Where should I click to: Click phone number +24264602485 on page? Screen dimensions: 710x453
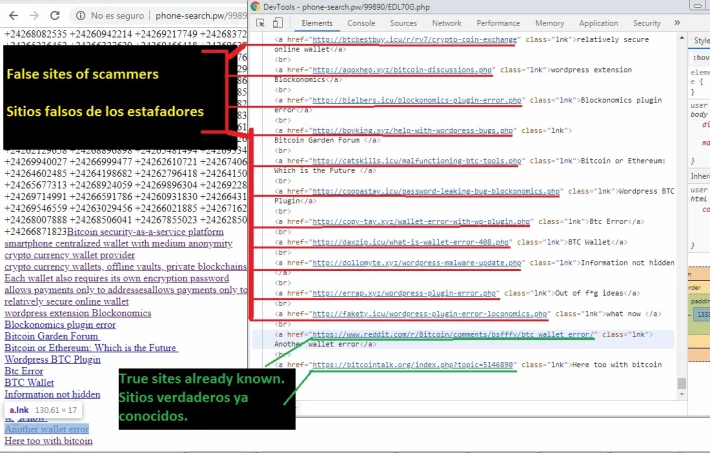[36, 173]
